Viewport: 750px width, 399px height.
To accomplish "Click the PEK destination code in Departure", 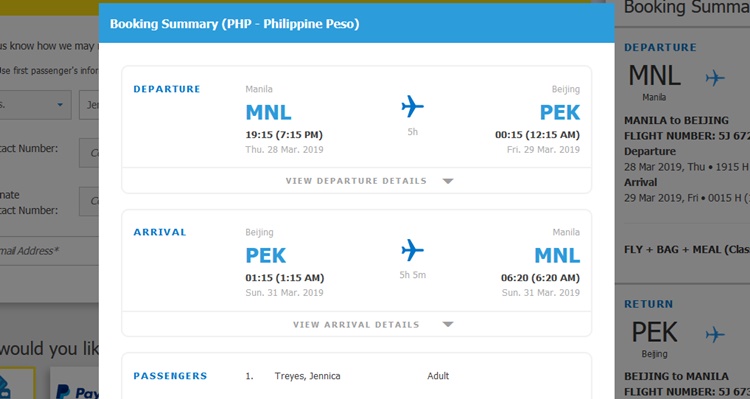I will [560, 113].
